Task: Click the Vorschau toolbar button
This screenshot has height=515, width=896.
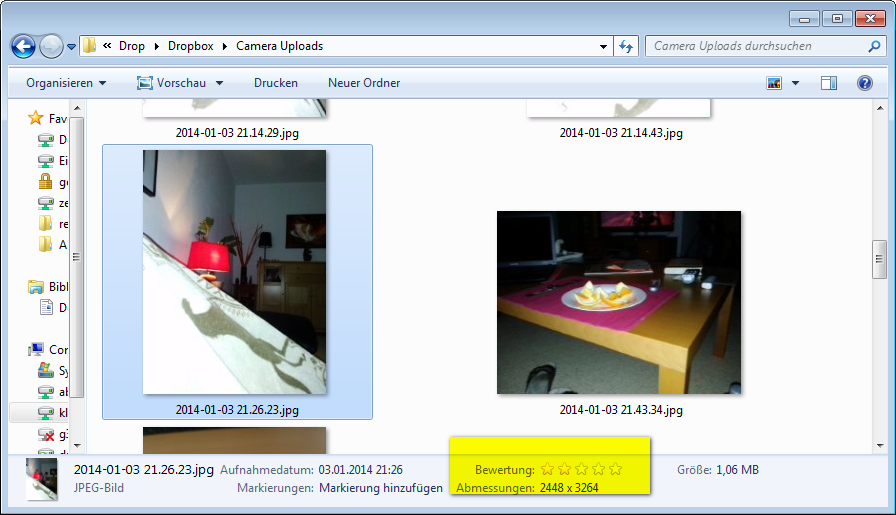Action: click(171, 83)
